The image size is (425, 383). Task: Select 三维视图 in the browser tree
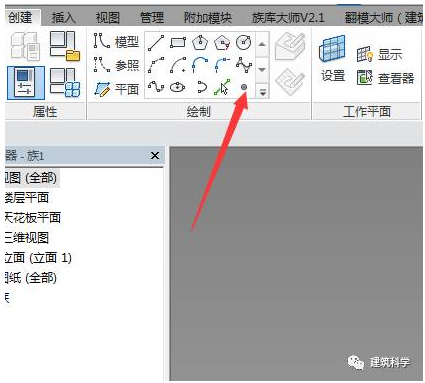click(27, 238)
